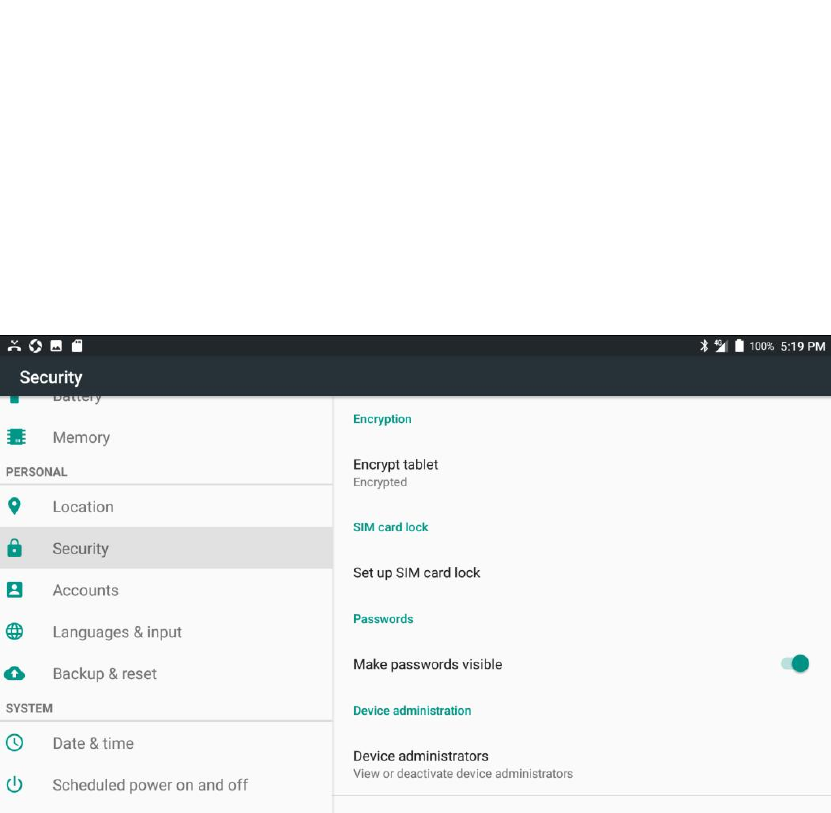Click the Security padlock icon
The width and height of the screenshot is (831, 813).
[15, 548]
